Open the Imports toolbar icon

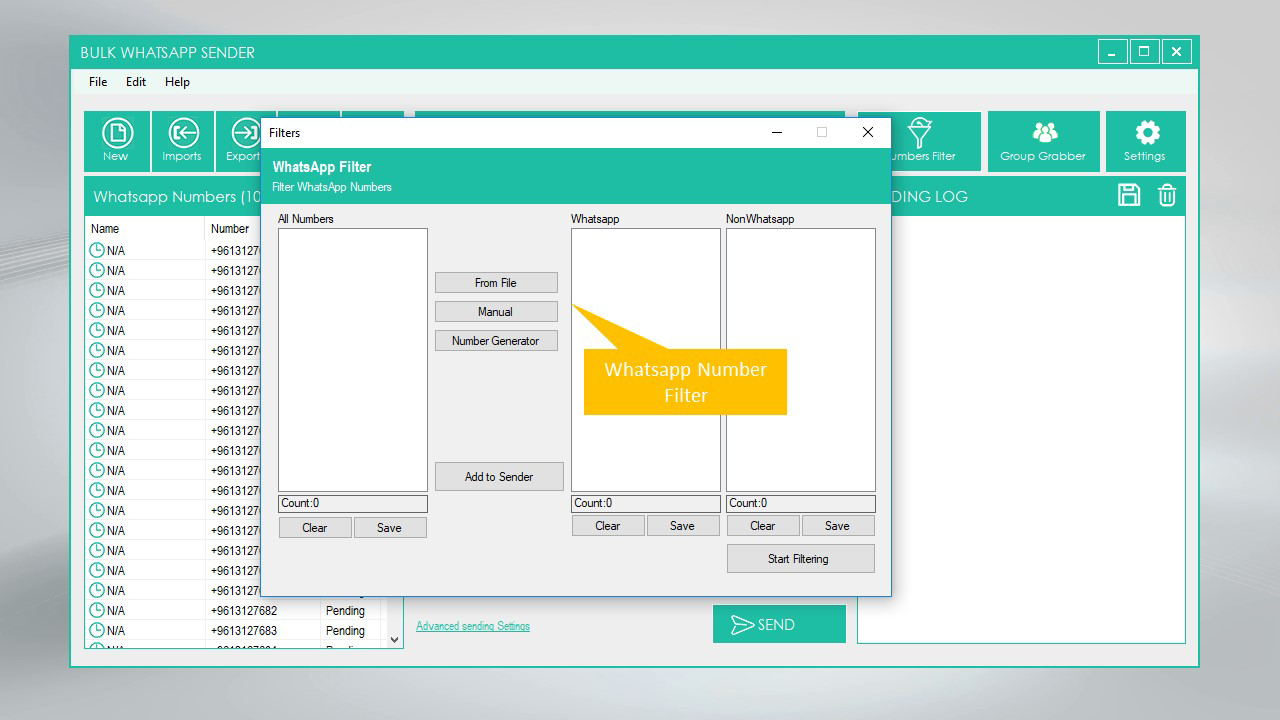pyautogui.click(x=182, y=141)
